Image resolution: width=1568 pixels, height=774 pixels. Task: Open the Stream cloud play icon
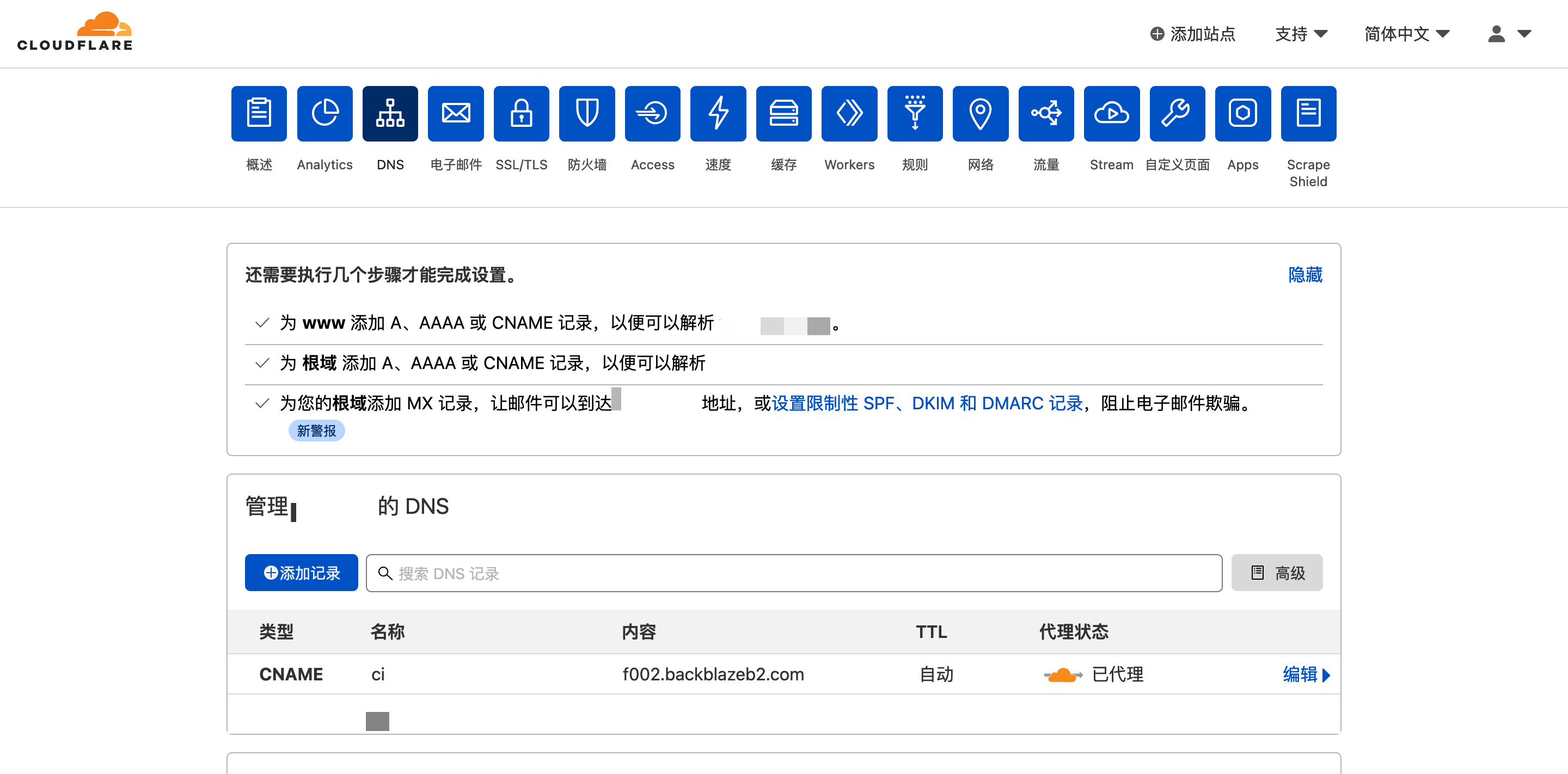[x=1111, y=114]
